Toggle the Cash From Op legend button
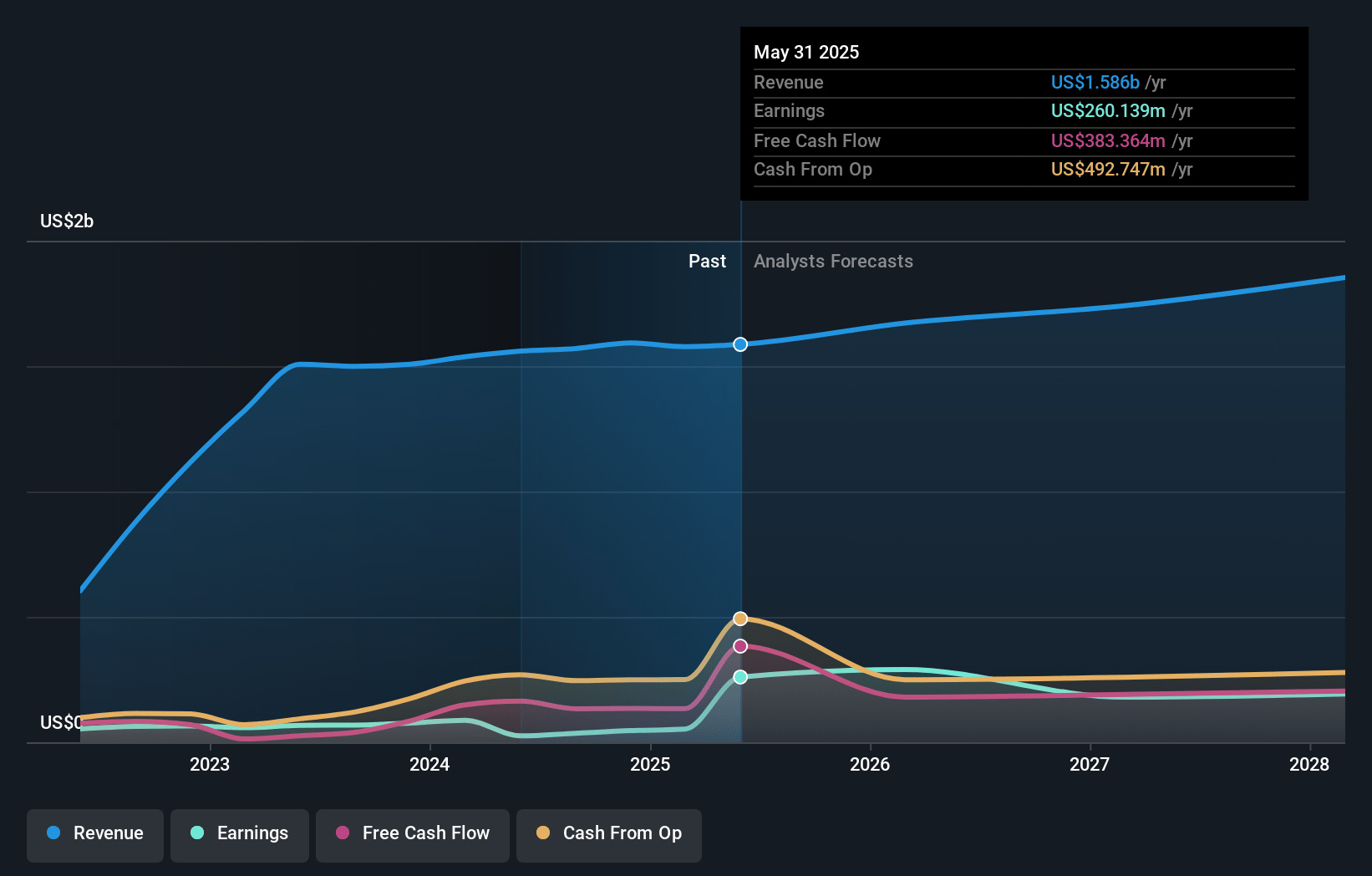The width and height of the screenshot is (1372, 876). coord(609,835)
